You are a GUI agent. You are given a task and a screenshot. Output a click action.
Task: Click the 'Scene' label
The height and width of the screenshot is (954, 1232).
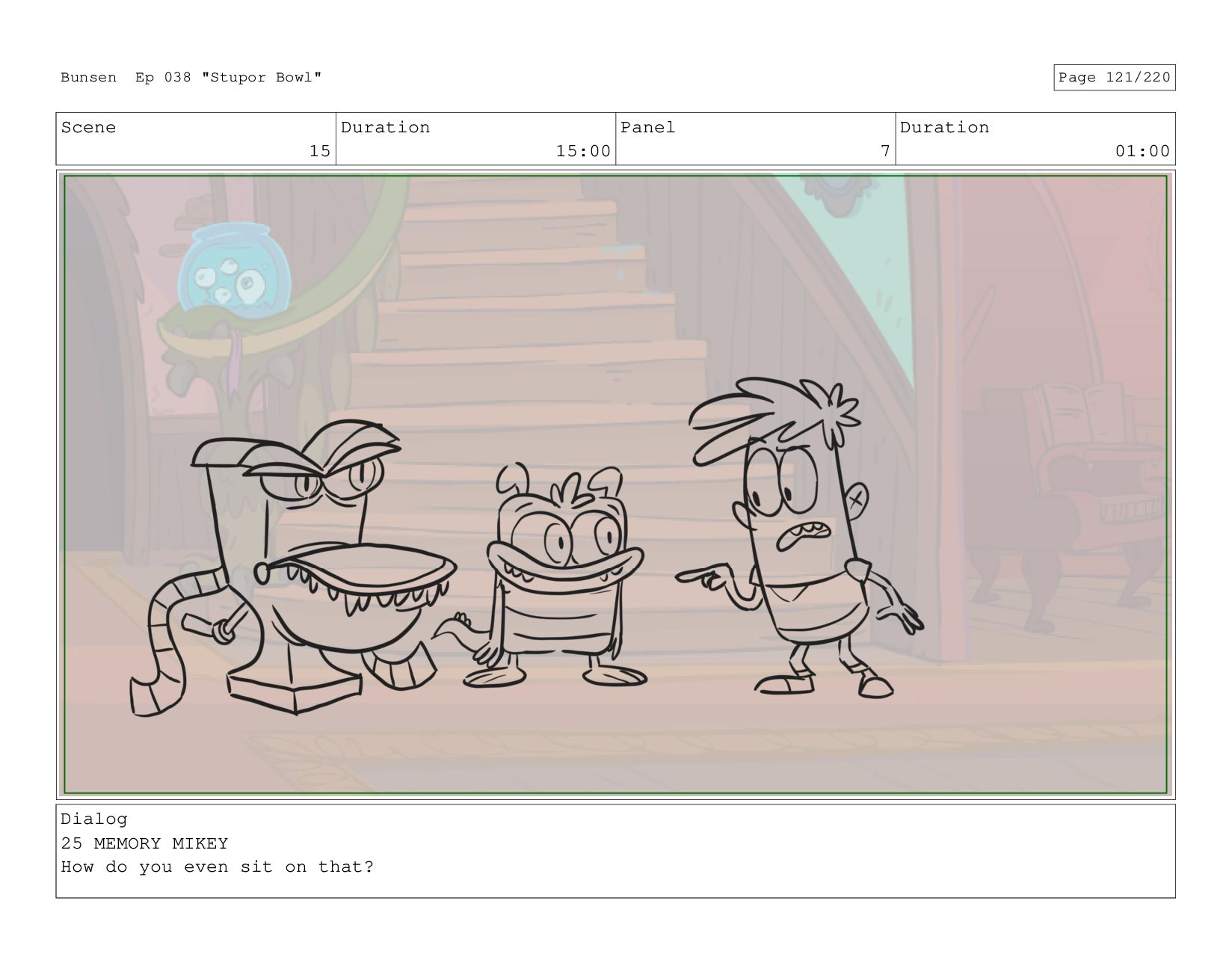(88, 128)
